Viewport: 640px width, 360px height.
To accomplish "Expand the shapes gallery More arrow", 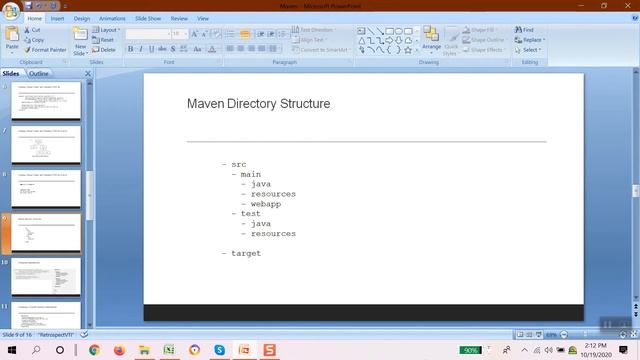I will point(417,50).
